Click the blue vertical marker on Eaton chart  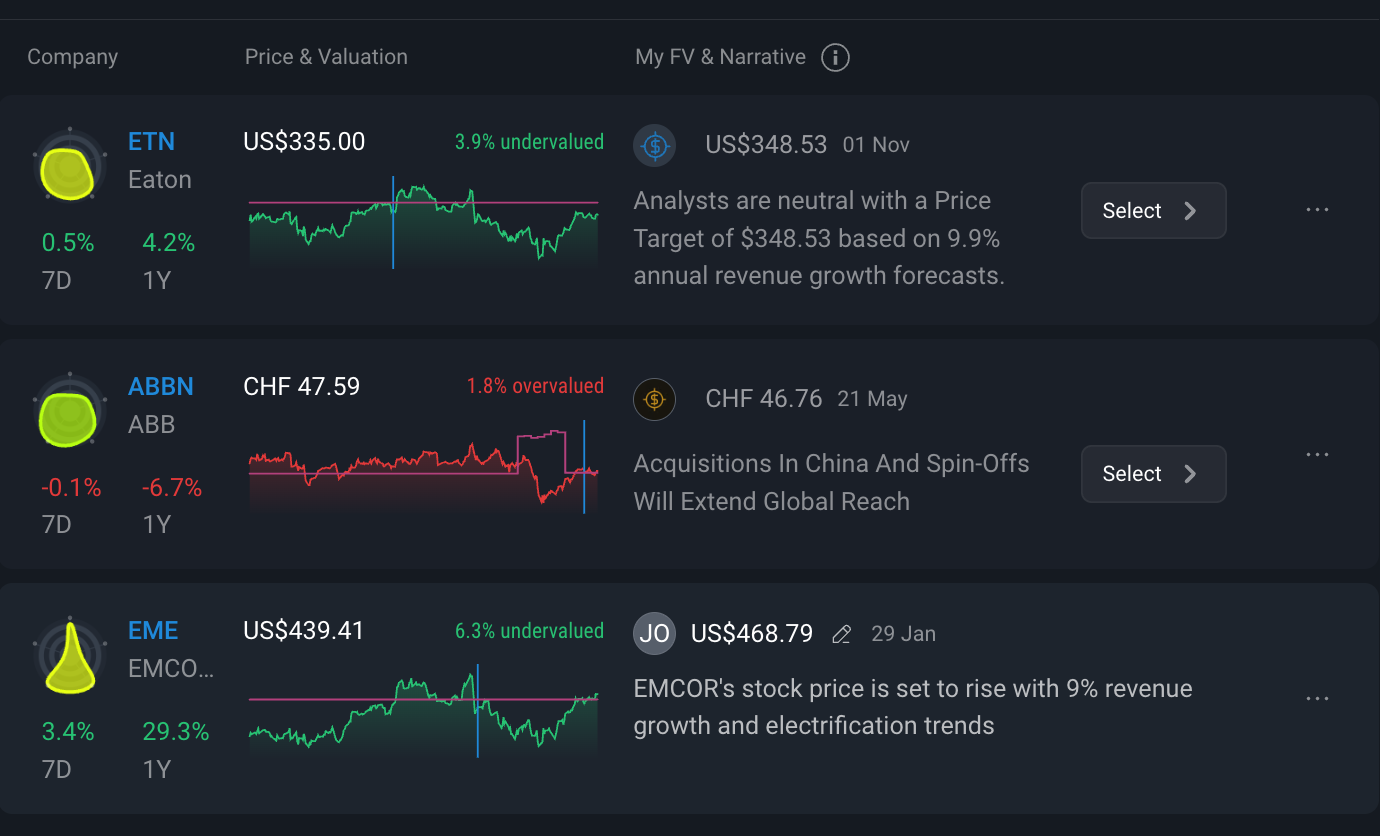(x=393, y=223)
